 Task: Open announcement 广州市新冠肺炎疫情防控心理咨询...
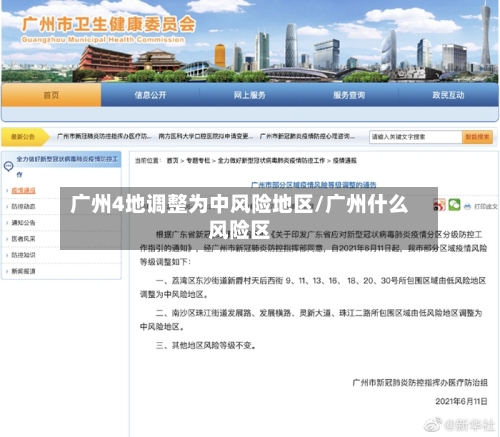[307, 136]
